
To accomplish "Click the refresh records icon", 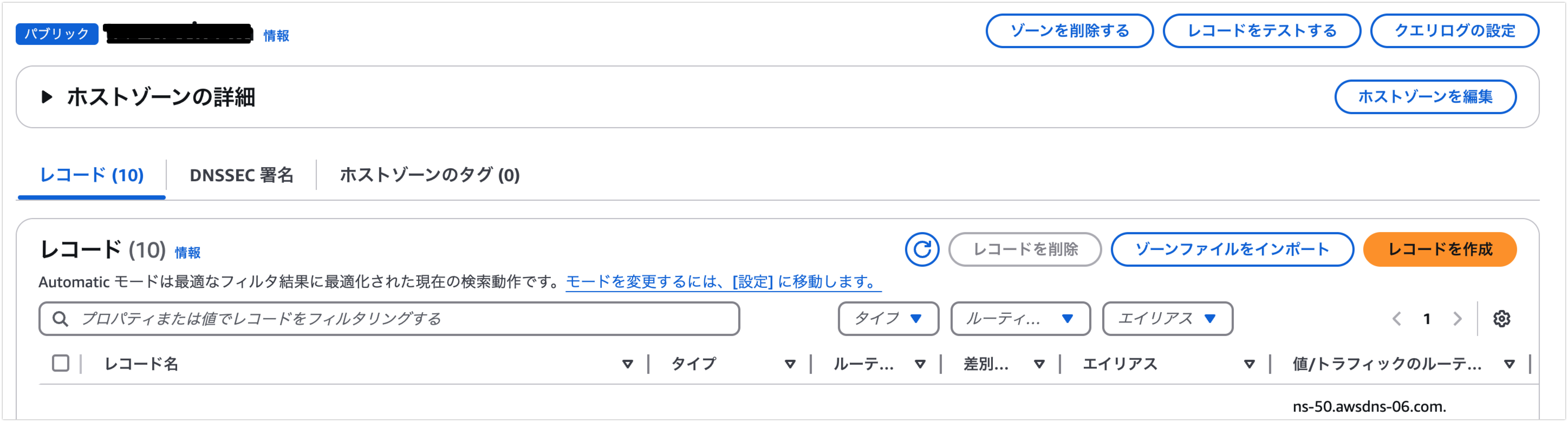I will (x=922, y=249).
